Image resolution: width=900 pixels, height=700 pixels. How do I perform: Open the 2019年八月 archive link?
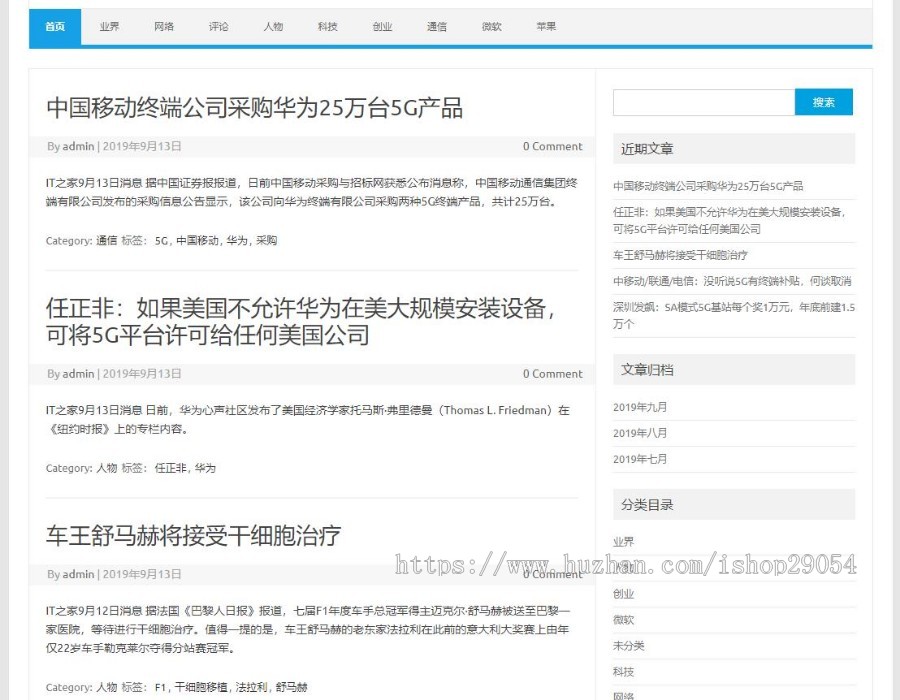(x=640, y=433)
